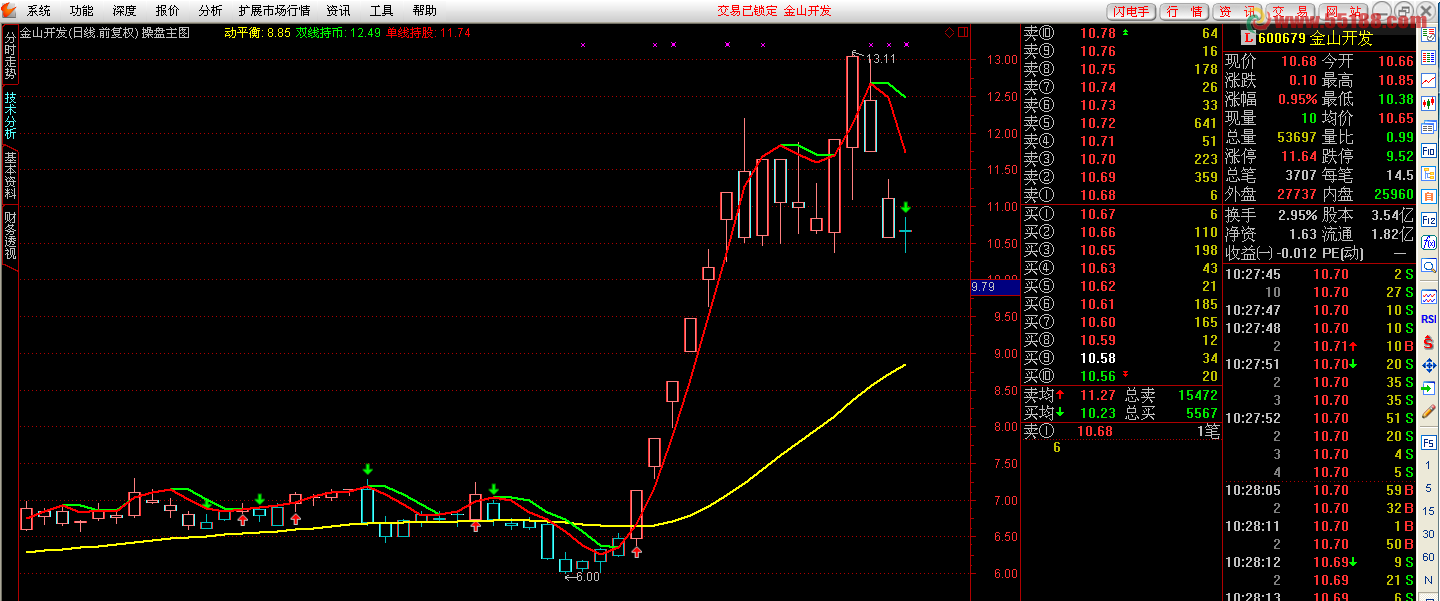This screenshot has width=1440, height=601.
Task: Open the 报价 menu
Action: (168, 11)
